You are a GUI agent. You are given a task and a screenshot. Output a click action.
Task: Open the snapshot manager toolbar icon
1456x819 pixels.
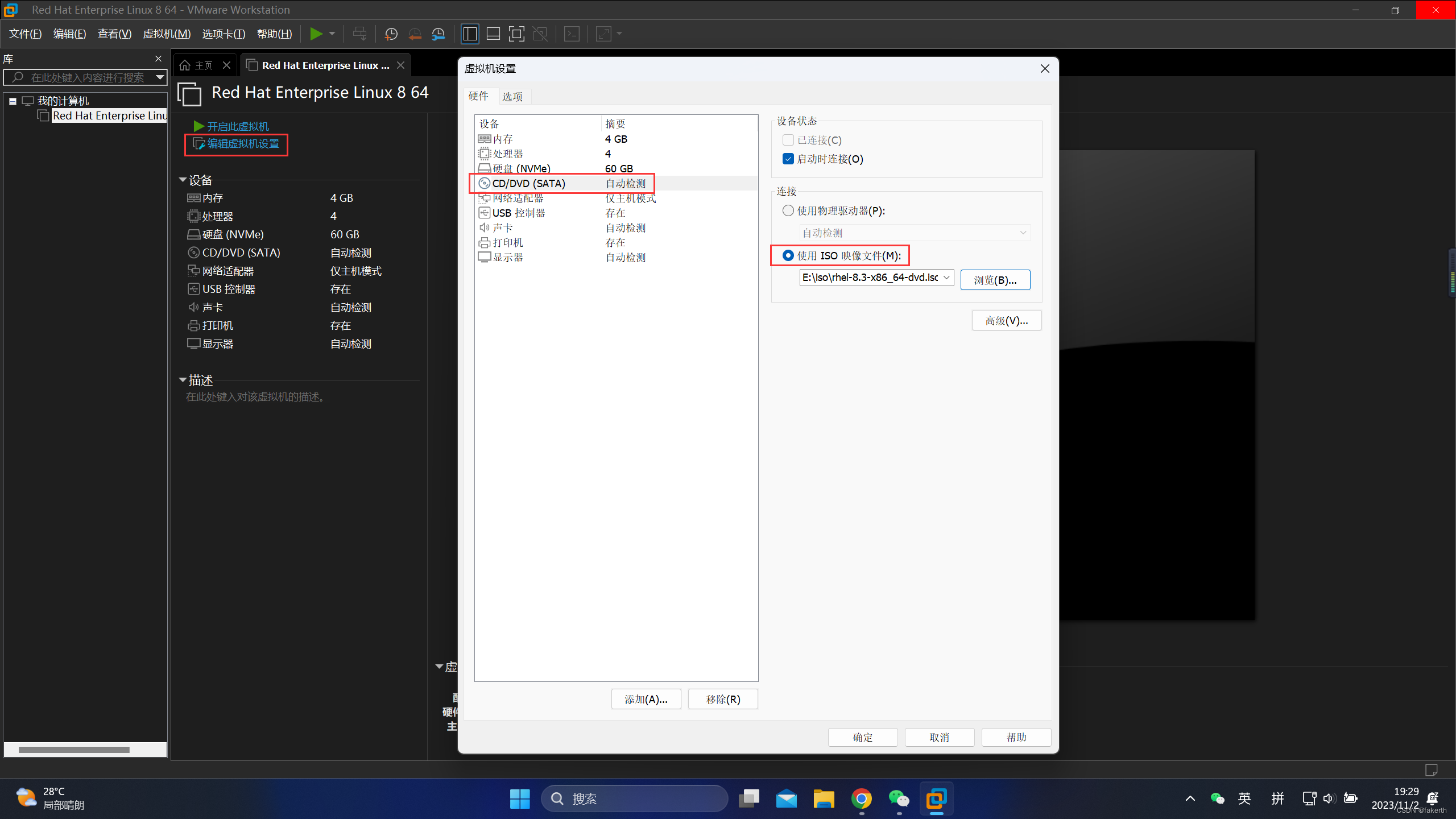[439, 34]
